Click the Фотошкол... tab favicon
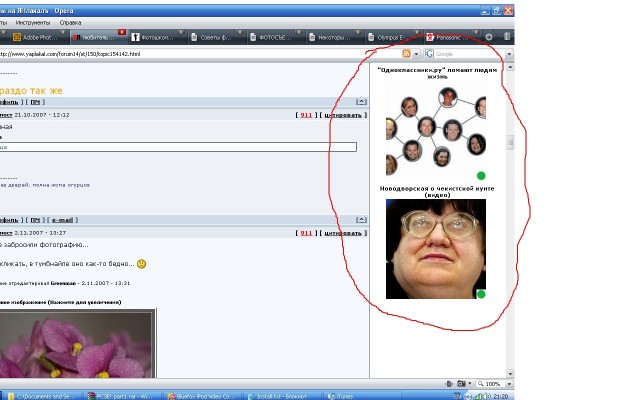This screenshot has width=640, height=400. (135, 37)
